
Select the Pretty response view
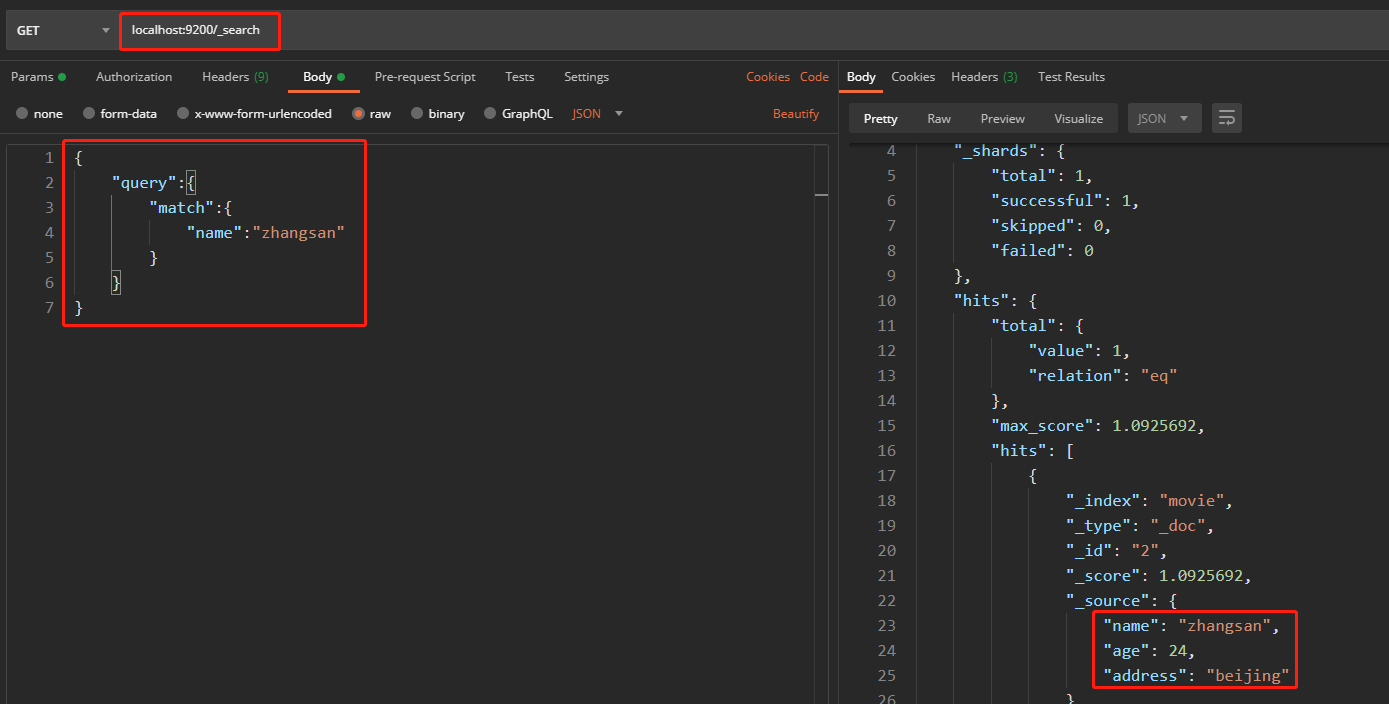click(x=881, y=118)
